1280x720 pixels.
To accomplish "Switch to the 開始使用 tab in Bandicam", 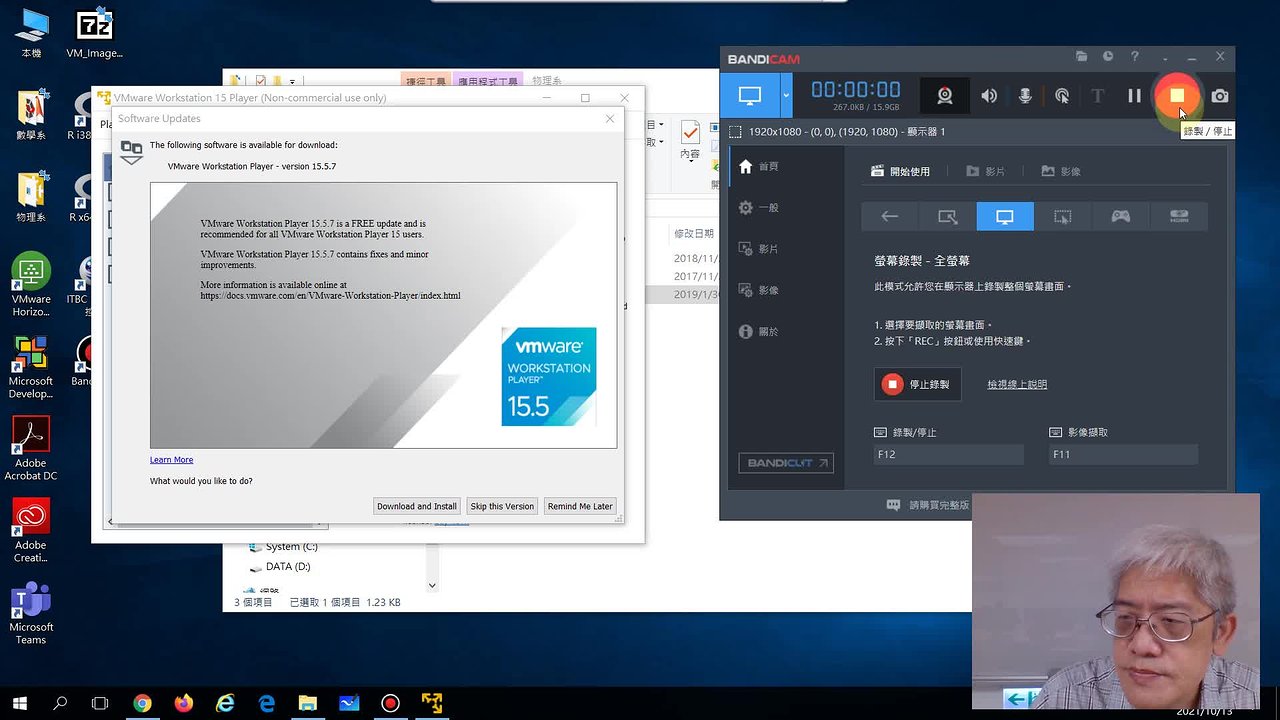I will 900,171.
